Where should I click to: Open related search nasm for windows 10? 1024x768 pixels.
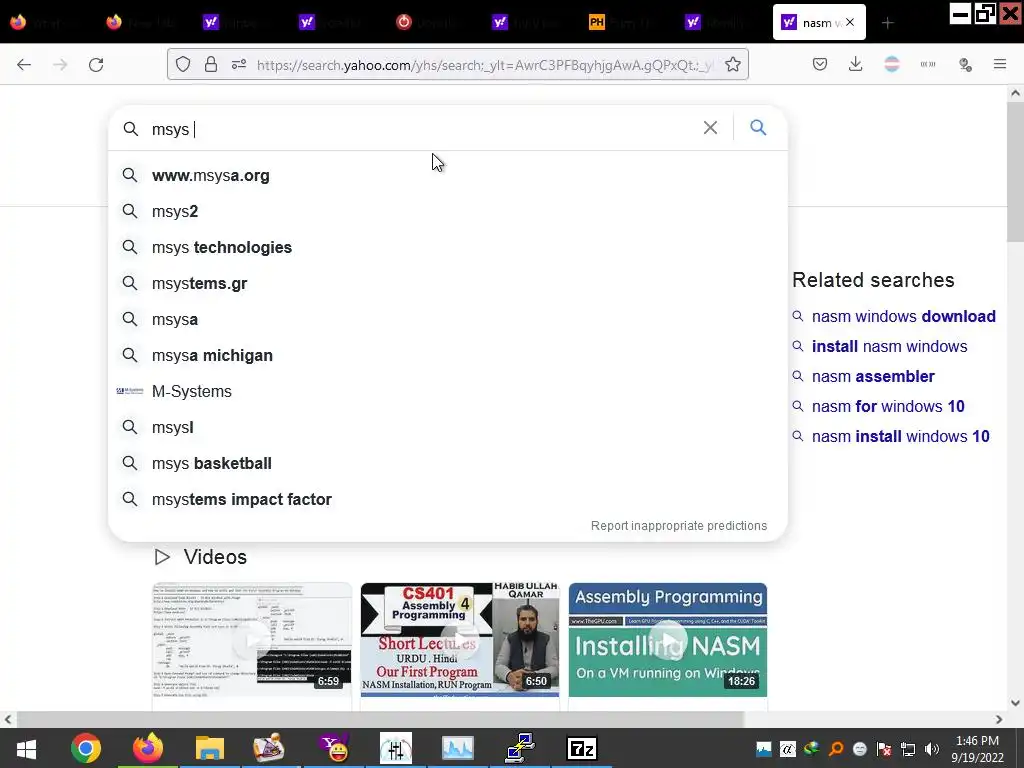(888, 406)
